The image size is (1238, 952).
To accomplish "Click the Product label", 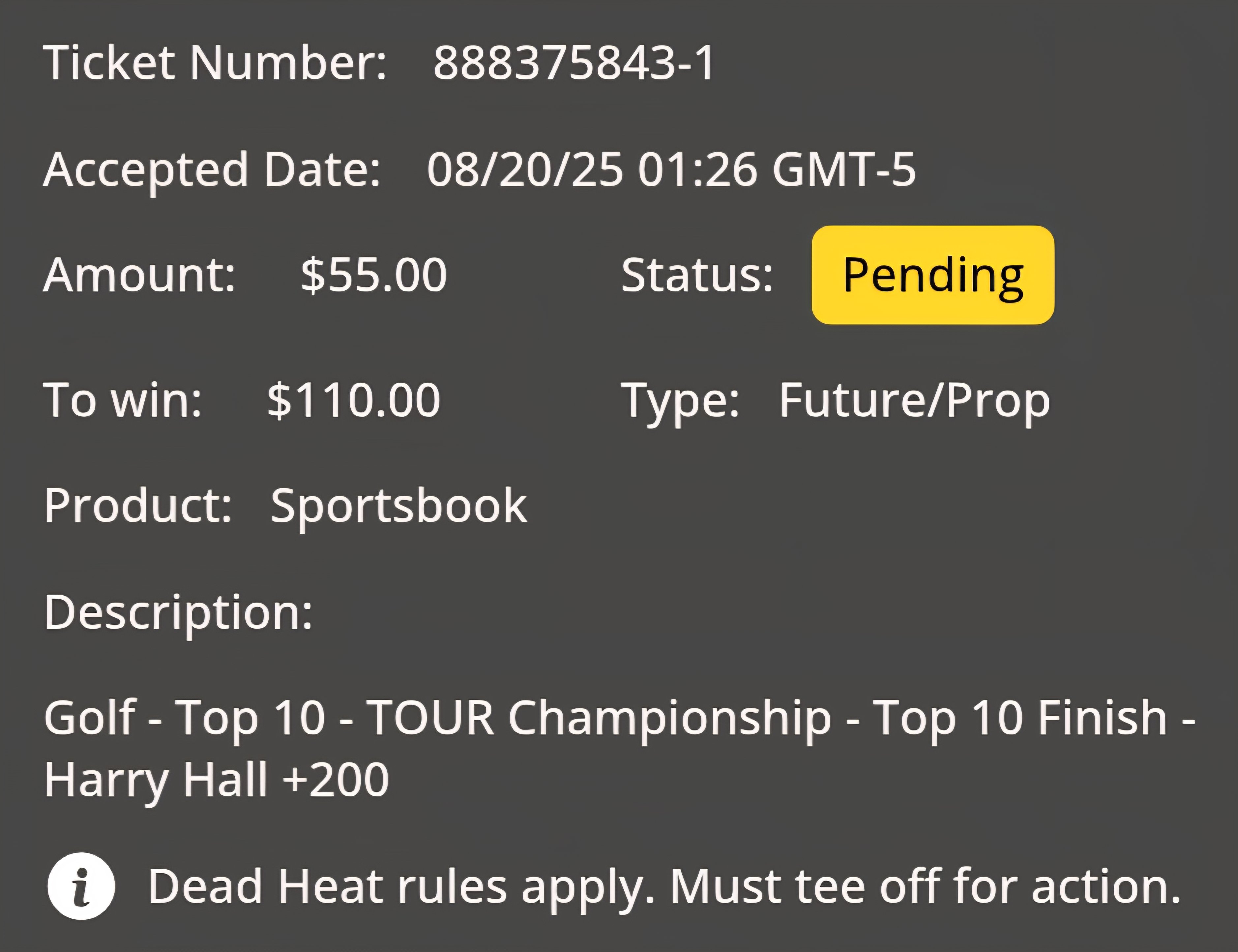I will point(138,505).
